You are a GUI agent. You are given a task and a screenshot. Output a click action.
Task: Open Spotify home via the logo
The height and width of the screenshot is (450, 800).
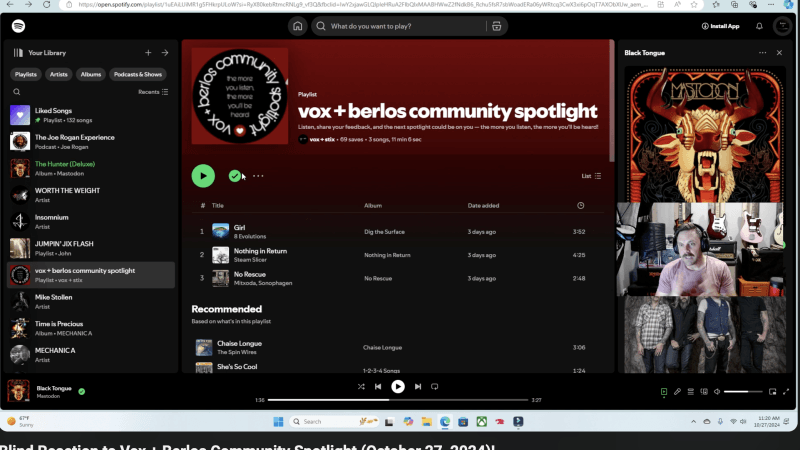(x=18, y=26)
